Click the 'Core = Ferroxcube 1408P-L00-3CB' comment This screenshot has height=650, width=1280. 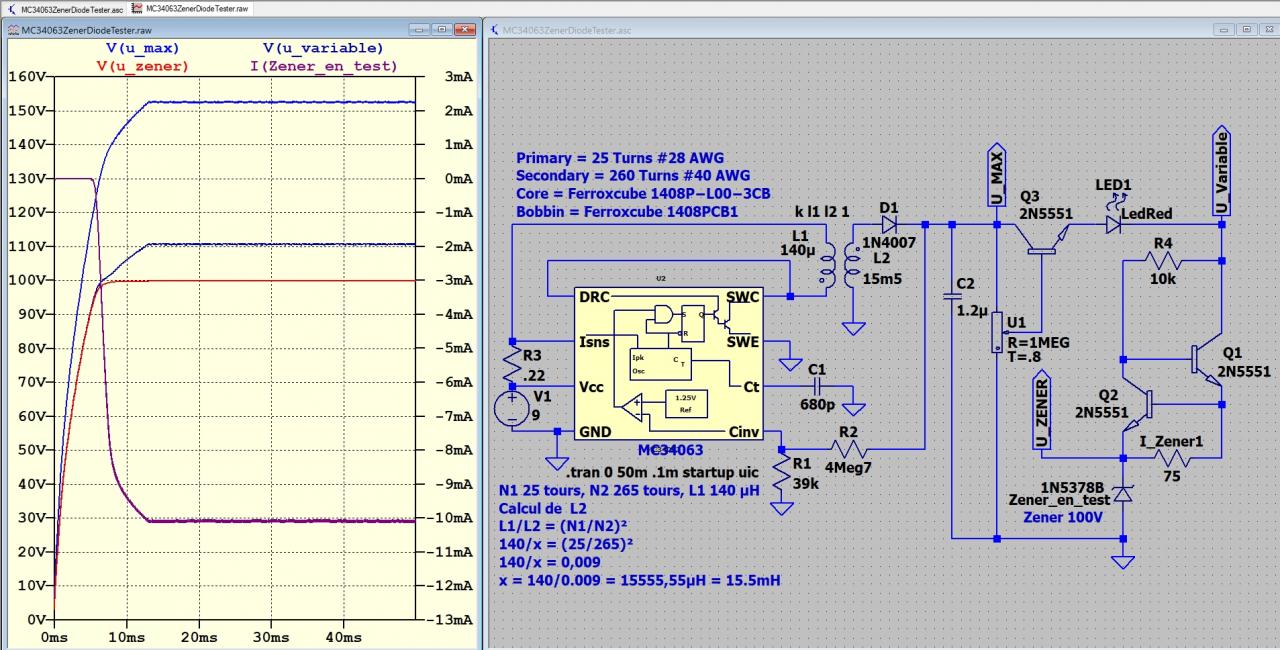pyautogui.click(x=642, y=194)
